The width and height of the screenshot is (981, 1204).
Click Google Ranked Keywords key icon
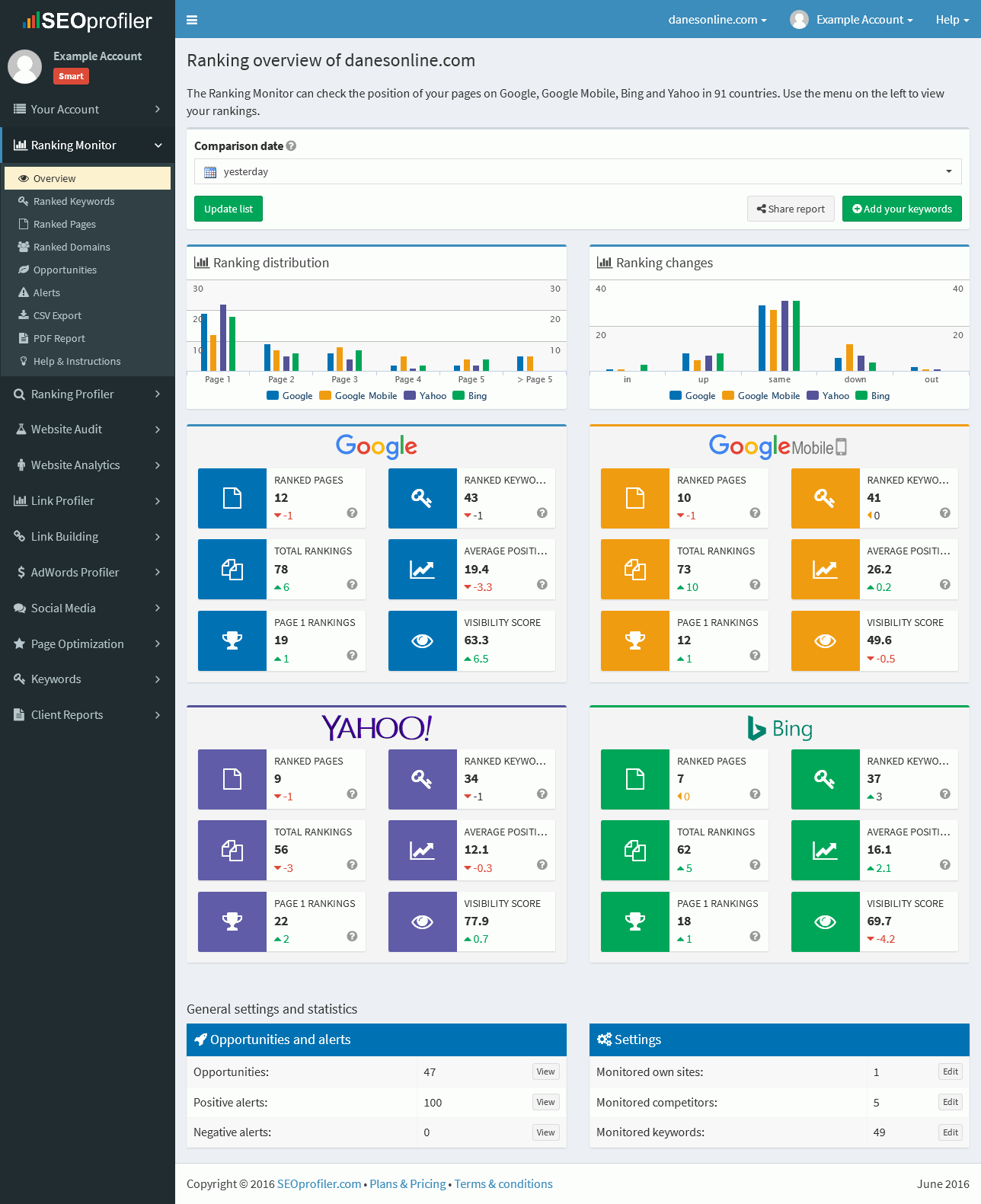pyautogui.click(x=422, y=498)
